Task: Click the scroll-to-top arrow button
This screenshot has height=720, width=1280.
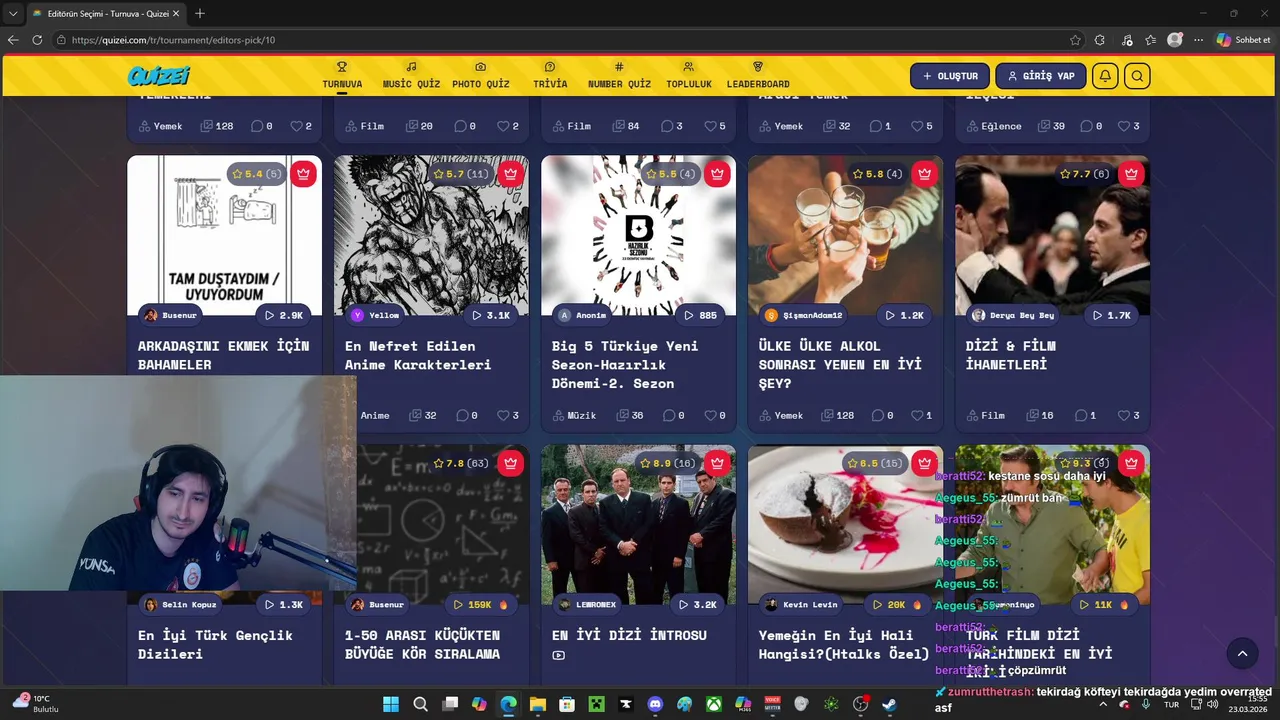Action: (x=1242, y=654)
